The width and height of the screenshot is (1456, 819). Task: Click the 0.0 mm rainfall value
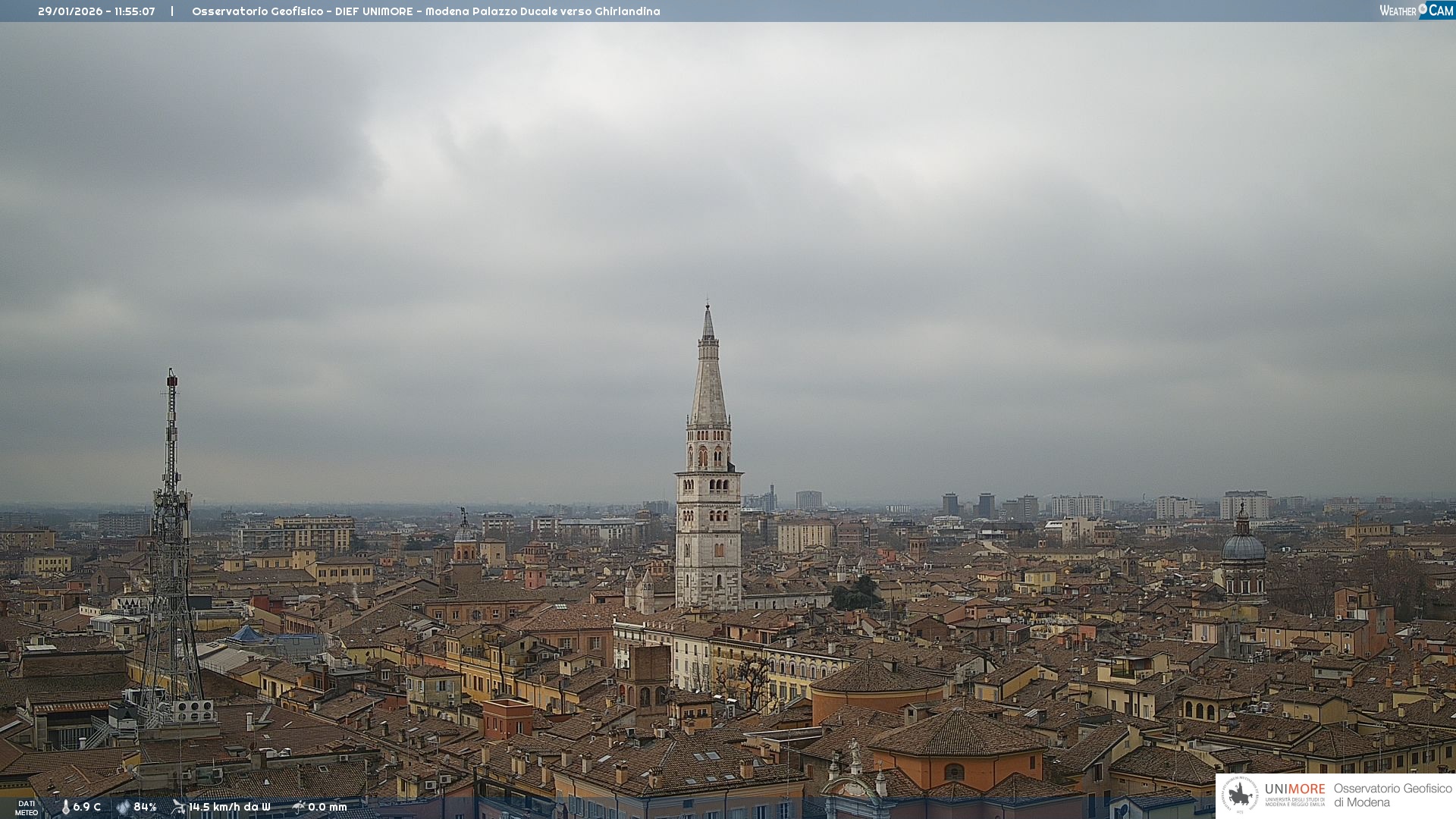tap(328, 807)
